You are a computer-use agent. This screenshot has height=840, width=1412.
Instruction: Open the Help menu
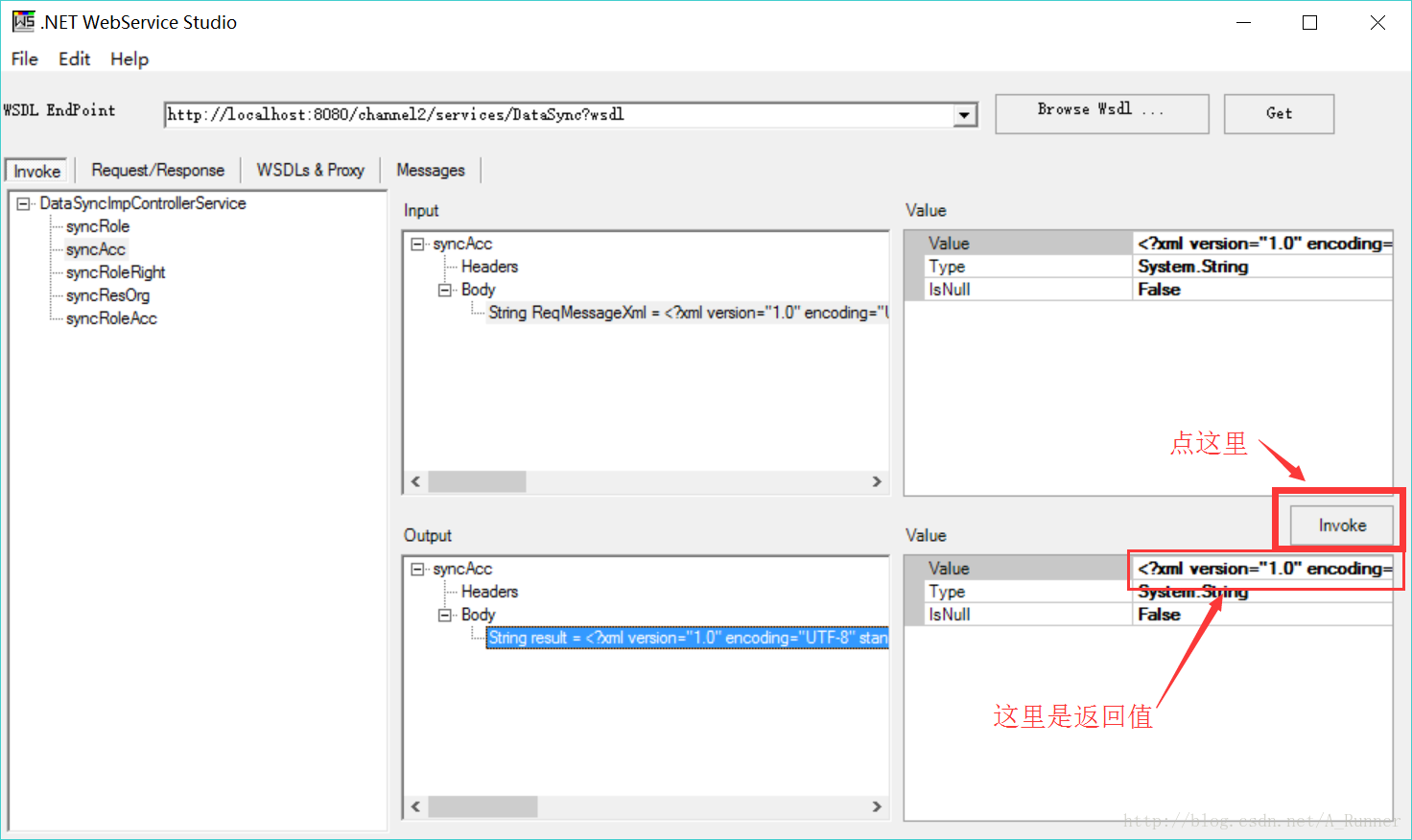tap(129, 59)
